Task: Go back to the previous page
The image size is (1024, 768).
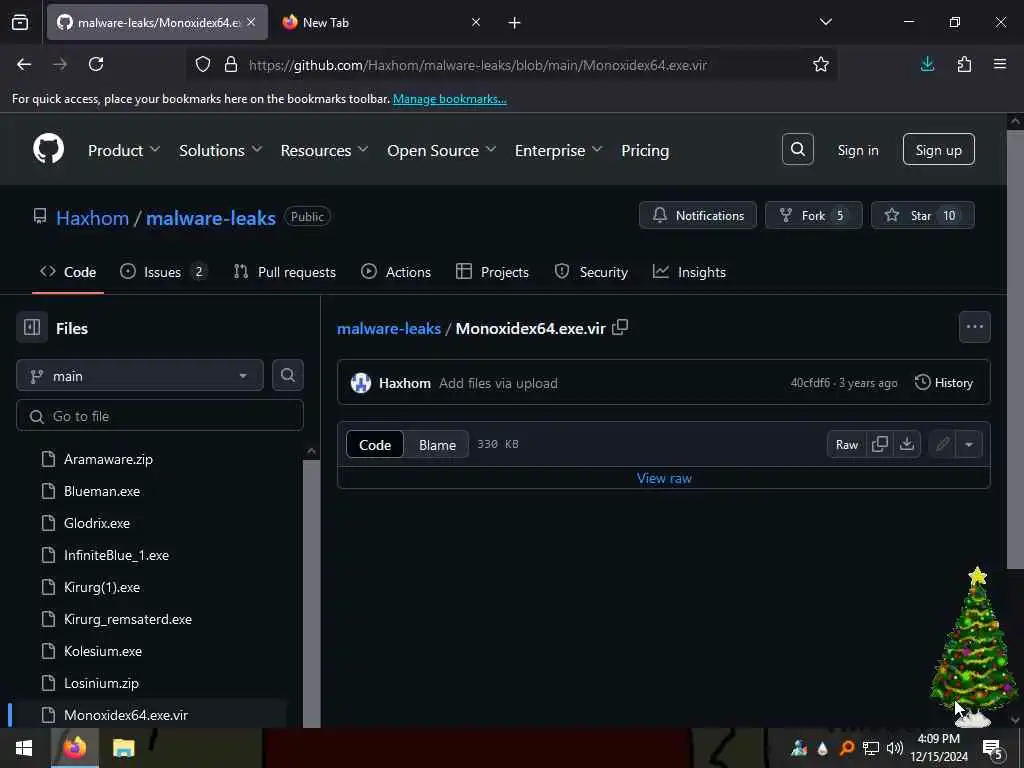Action: [x=24, y=64]
